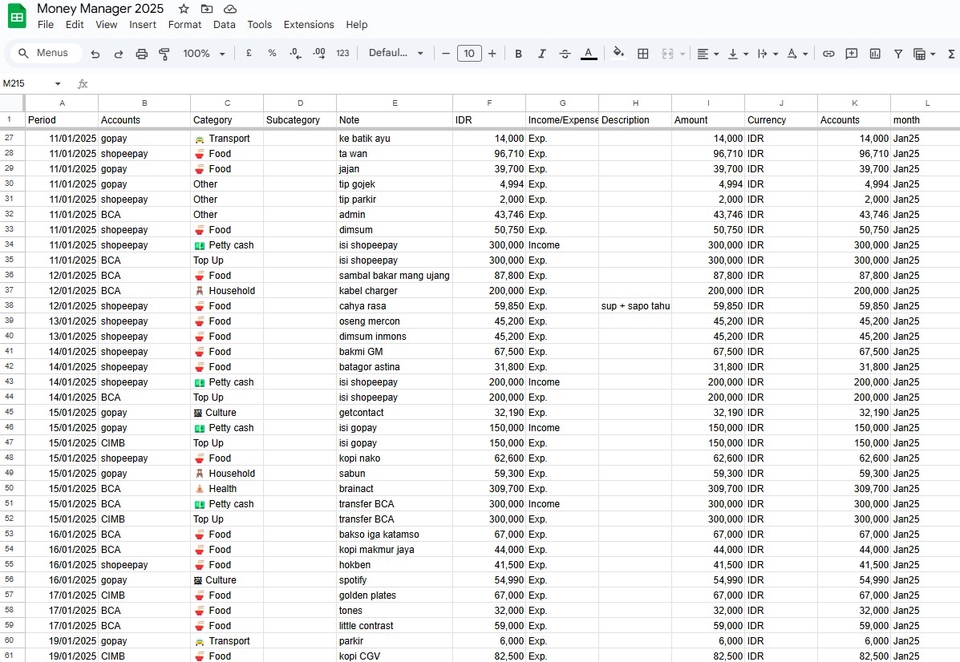Decrease font size with minus button
The width and height of the screenshot is (960, 662).
point(446,54)
